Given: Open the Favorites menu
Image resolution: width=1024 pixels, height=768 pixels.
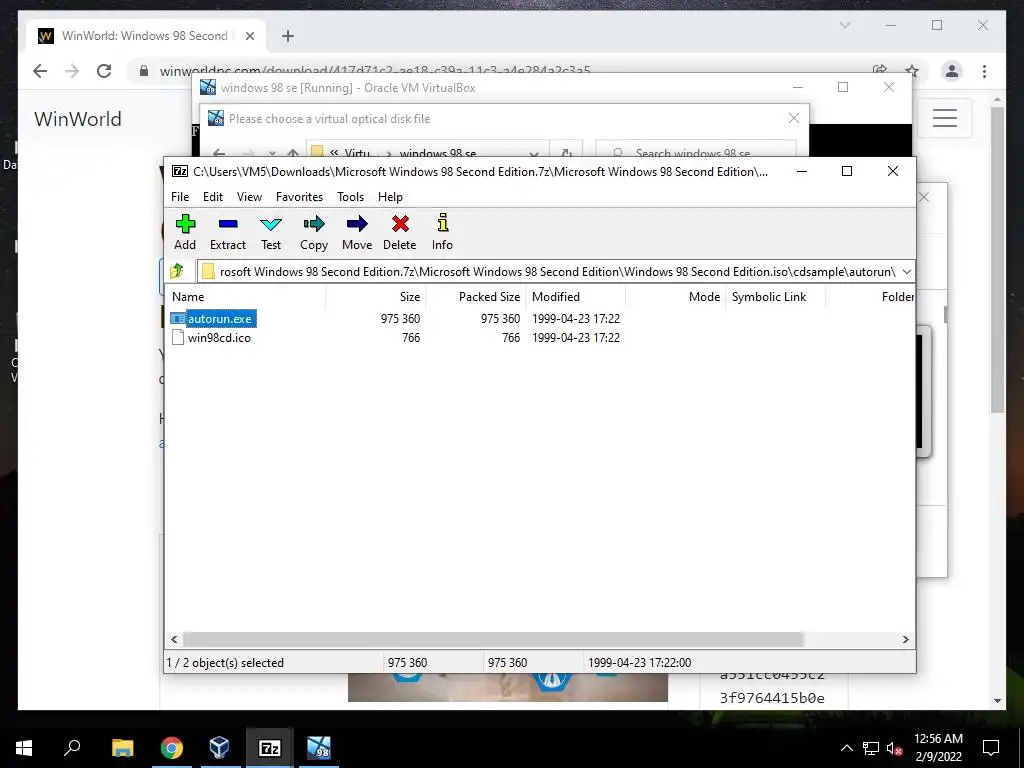Looking at the screenshot, I should tap(299, 197).
